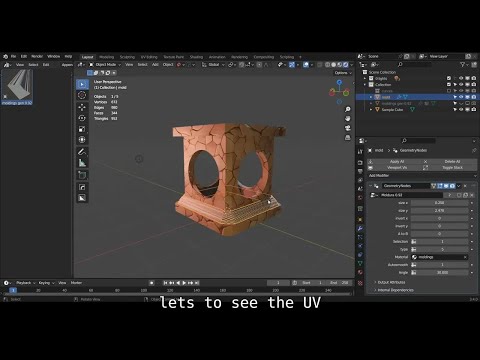
Task: Select the Select Box tool in toolbar
Action: pos(82,84)
